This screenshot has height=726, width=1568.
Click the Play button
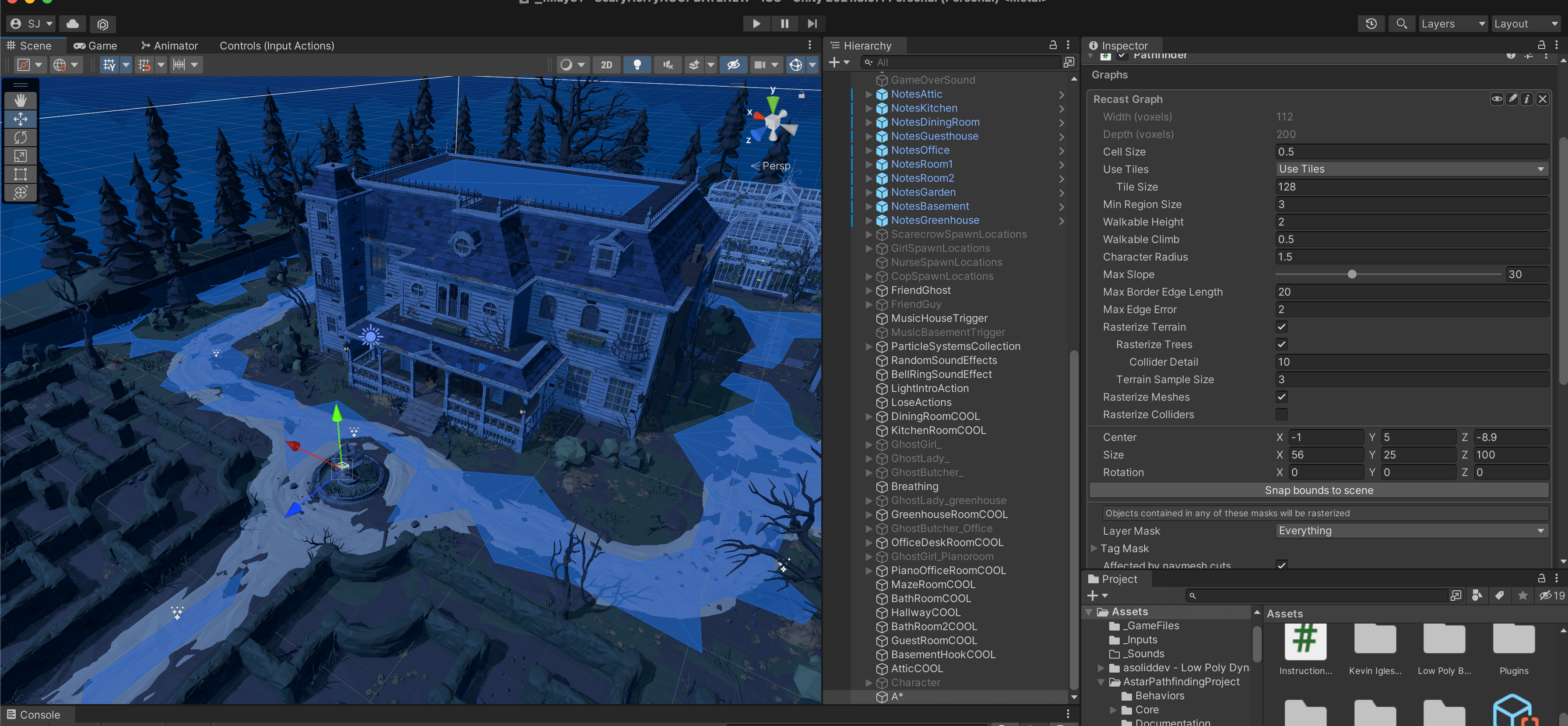tap(756, 24)
